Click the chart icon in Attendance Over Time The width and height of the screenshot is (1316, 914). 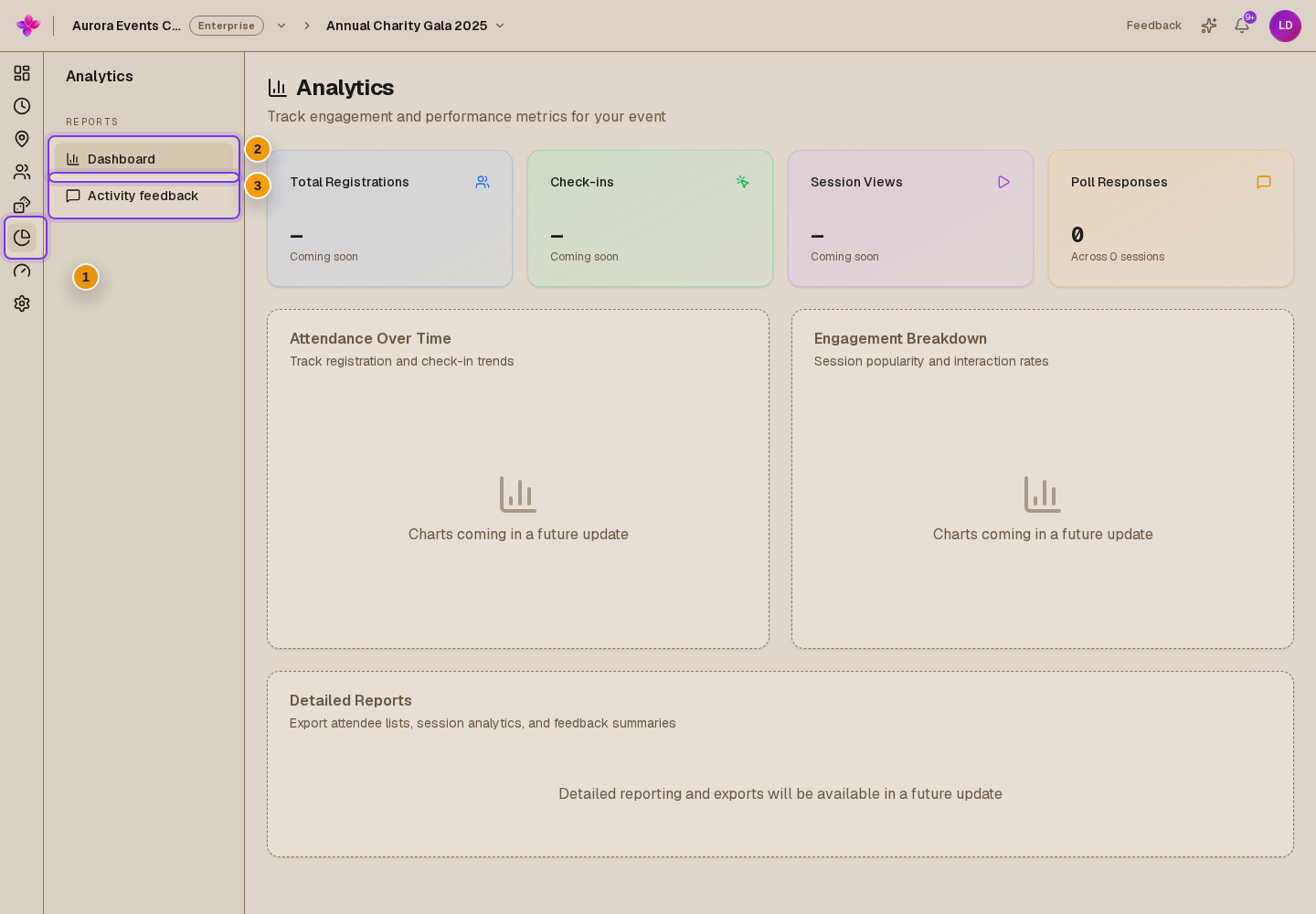pyautogui.click(x=518, y=494)
